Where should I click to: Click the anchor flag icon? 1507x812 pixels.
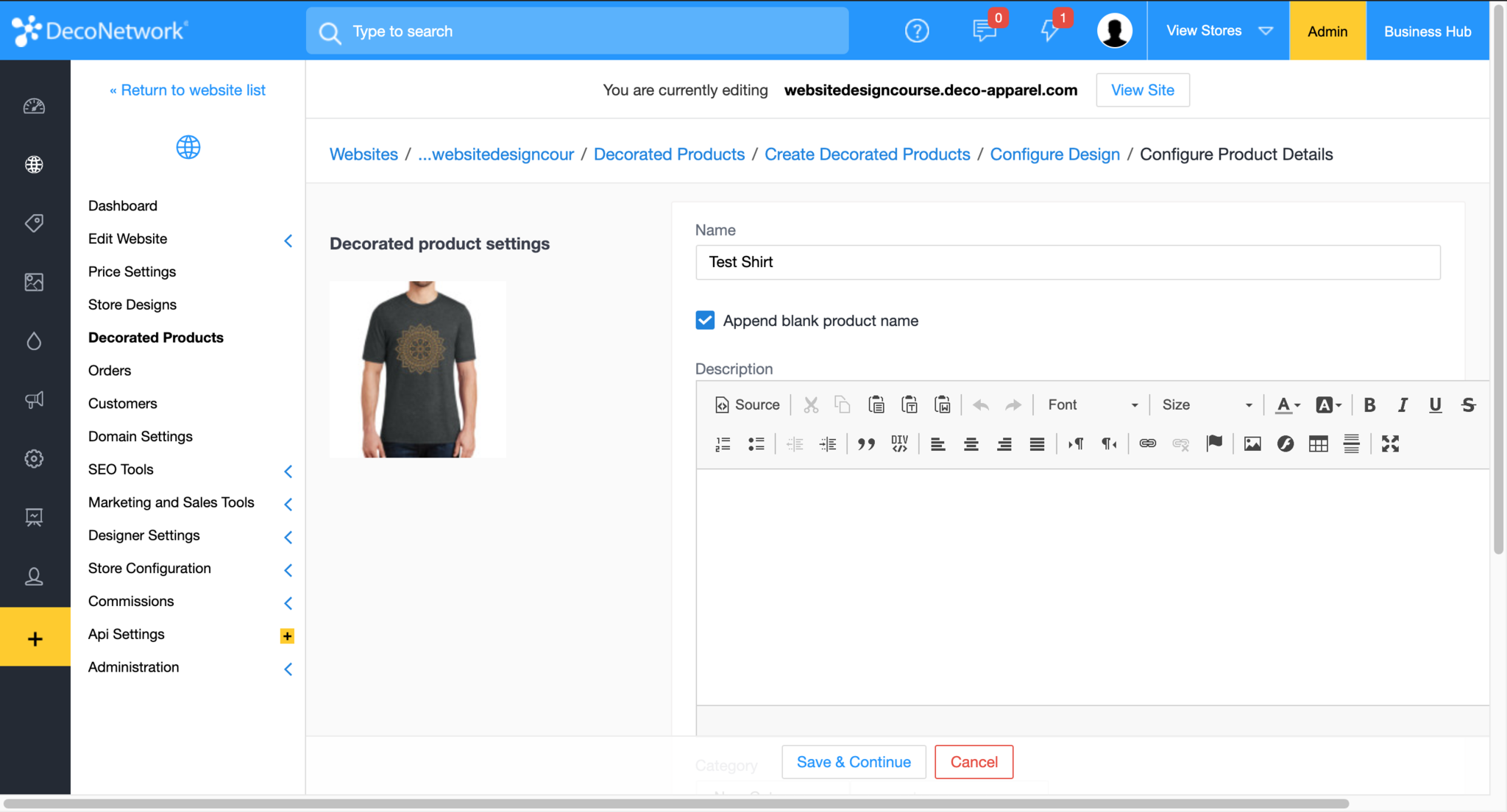pyautogui.click(x=1214, y=444)
